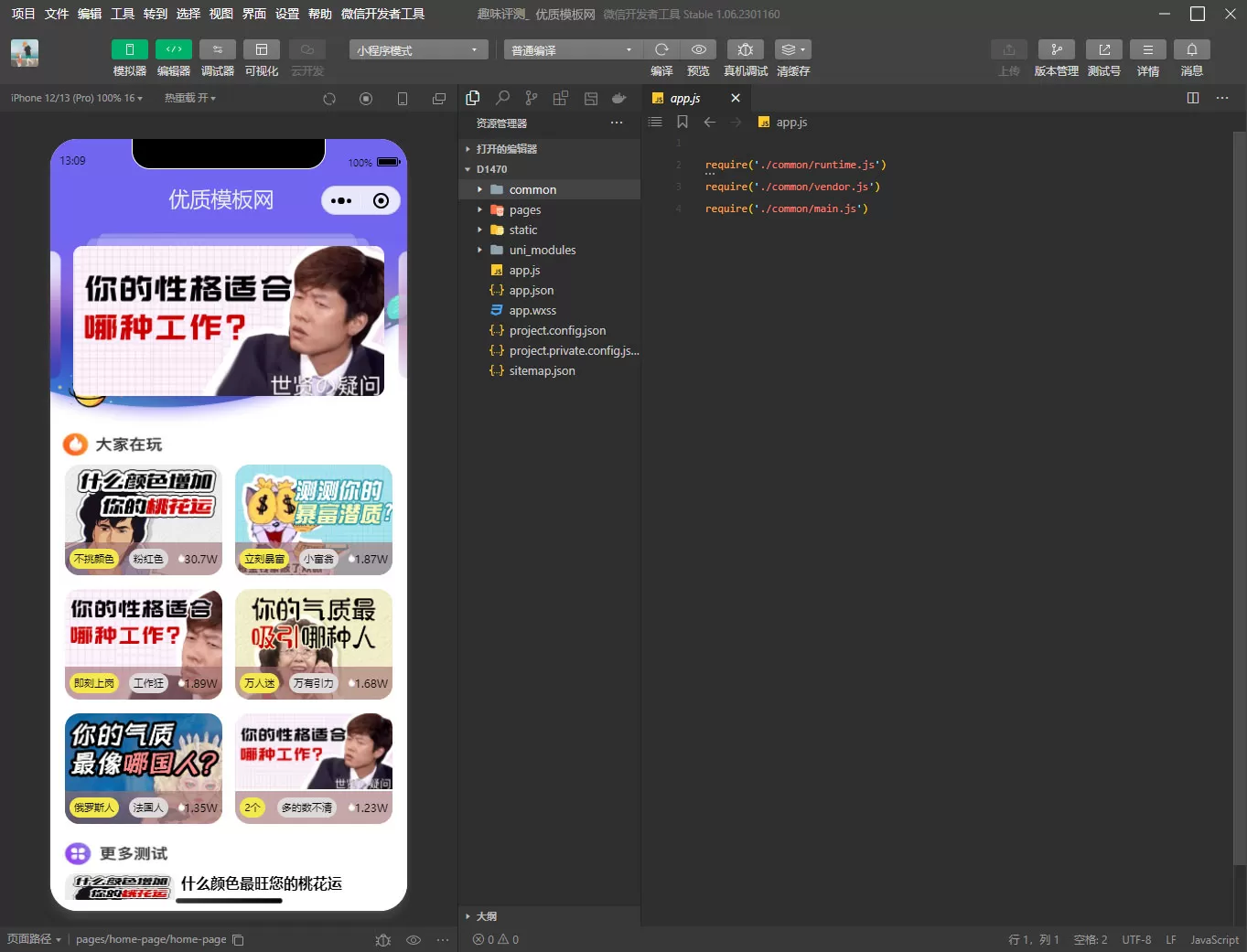Open the 小程序模式 mode dropdown
The height and width of the screenshot is (952, 1247).
[416, 49]
